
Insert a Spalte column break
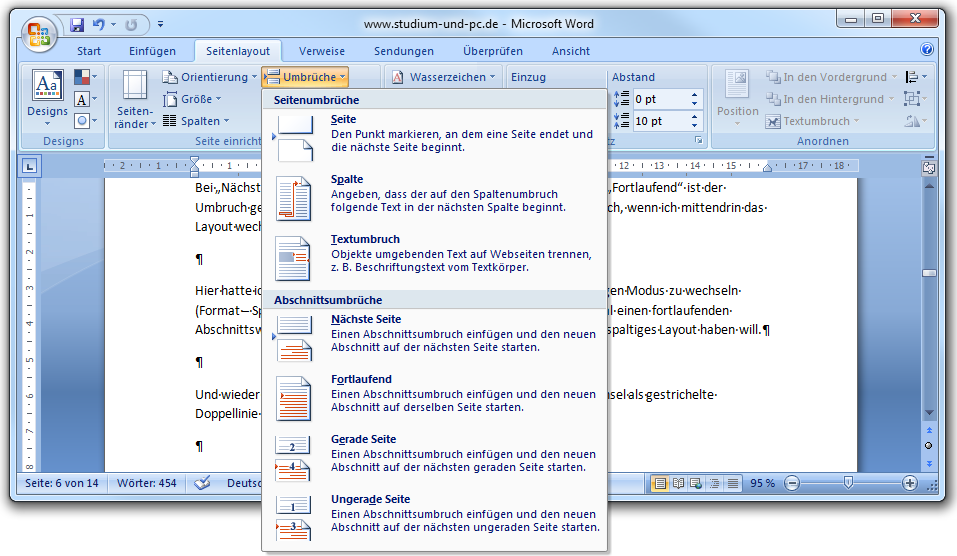point(435,198)
